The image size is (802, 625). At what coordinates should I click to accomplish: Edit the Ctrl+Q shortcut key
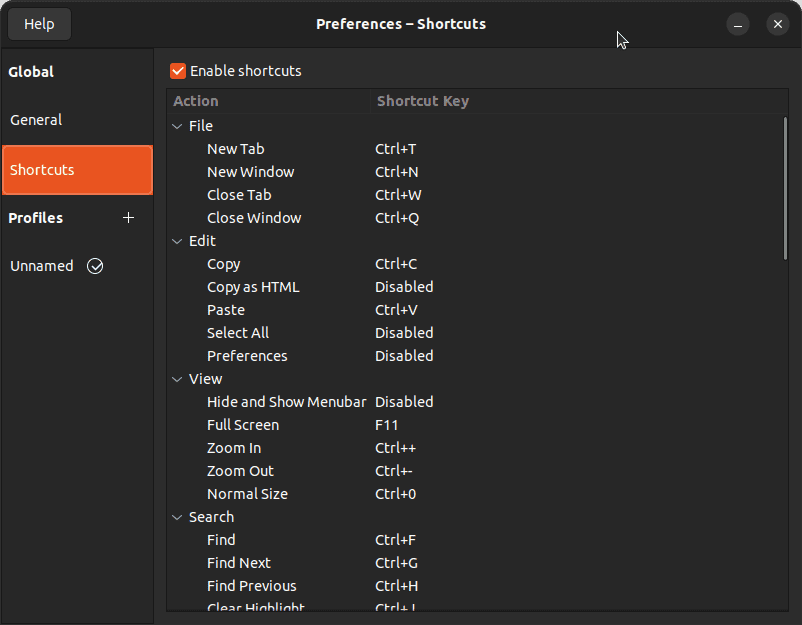click(397, 218)
